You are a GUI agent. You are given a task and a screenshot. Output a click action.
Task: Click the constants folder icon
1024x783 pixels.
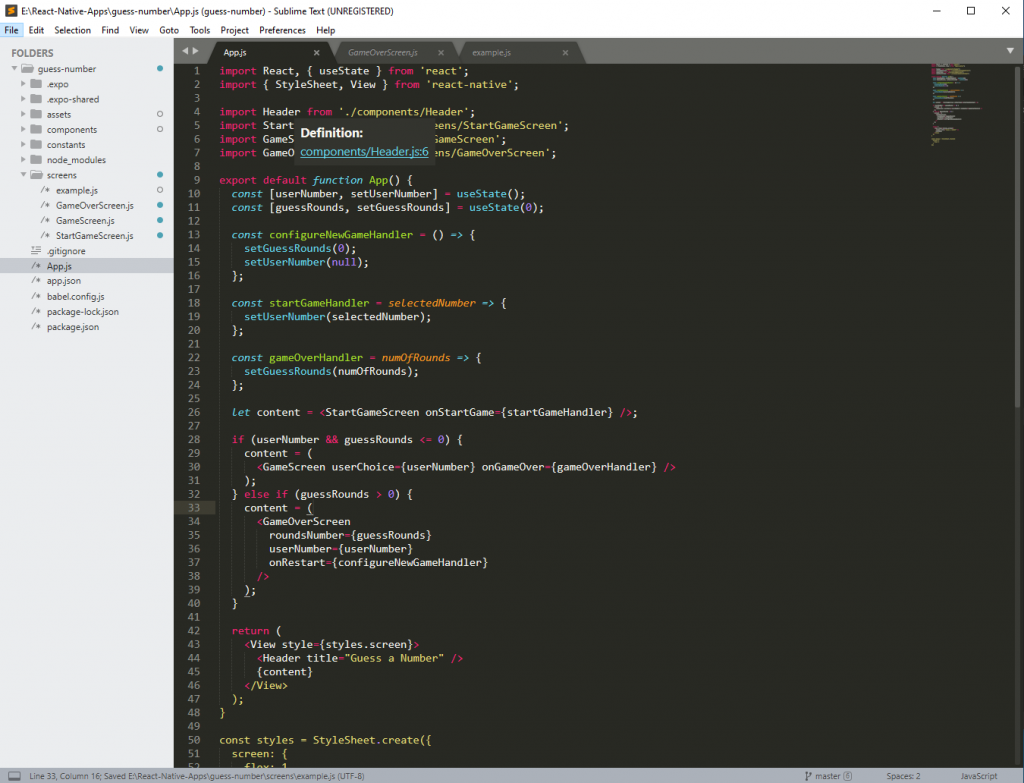point(37,144)
